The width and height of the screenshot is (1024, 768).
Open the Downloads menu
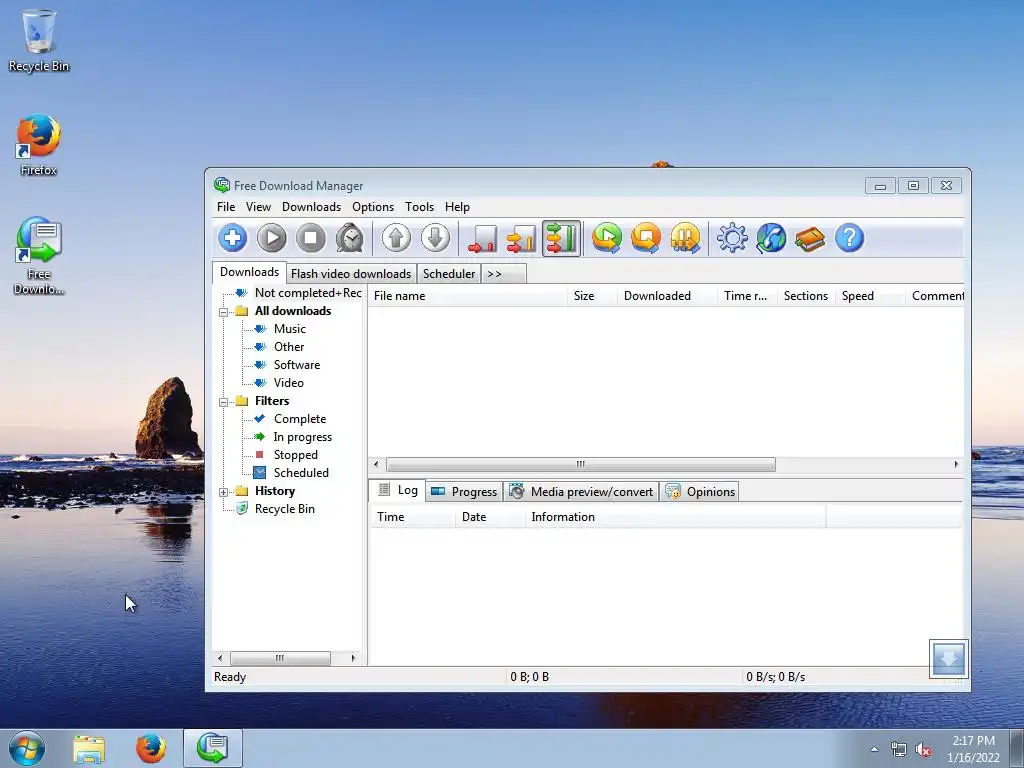click(x=312, y=207)
